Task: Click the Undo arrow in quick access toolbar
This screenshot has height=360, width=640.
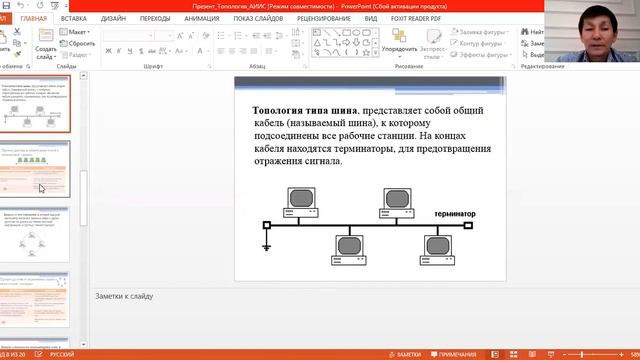Action: tap(20, 6)
